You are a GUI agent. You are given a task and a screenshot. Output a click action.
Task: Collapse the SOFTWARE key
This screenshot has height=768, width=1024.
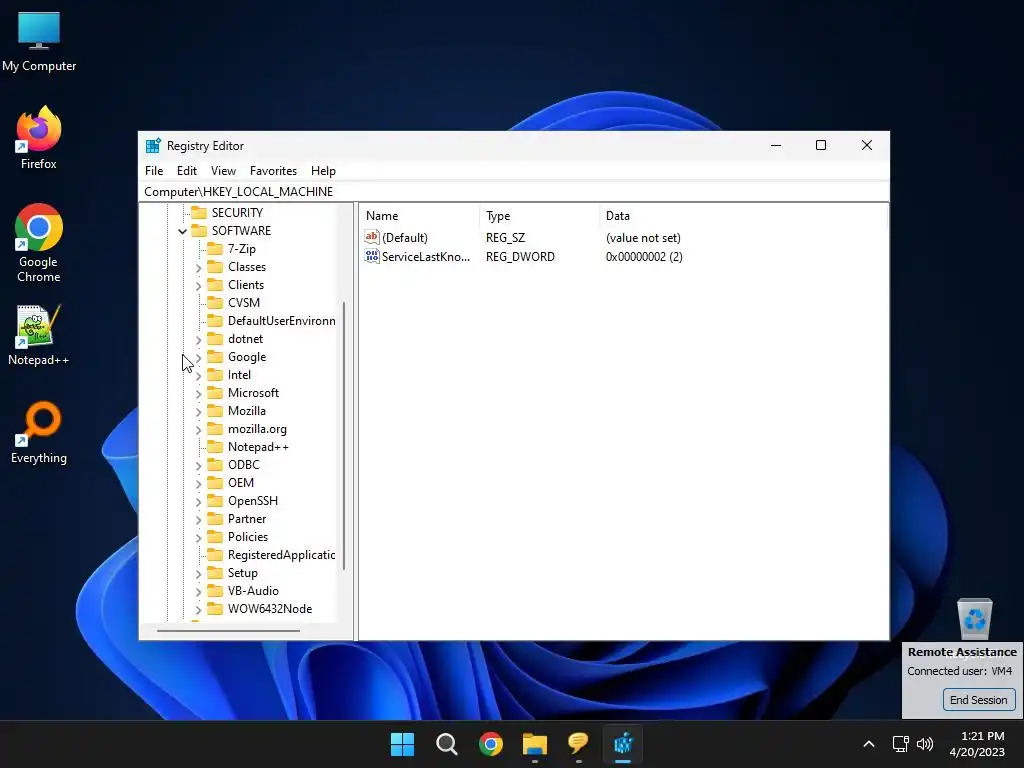(182, 231)
